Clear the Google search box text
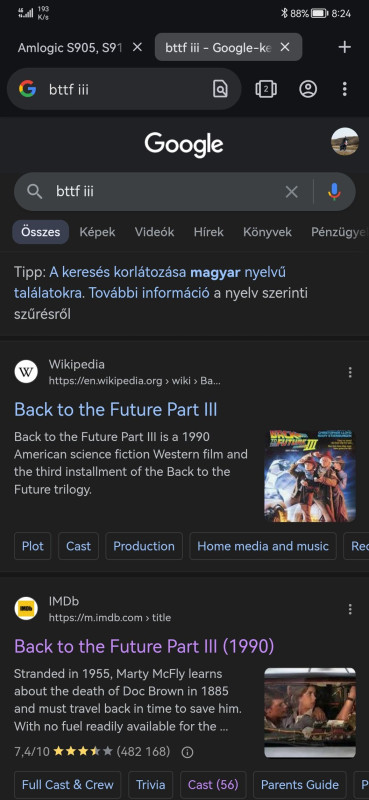Viewport: 369px width, 800px height. (x=291, y=192)
